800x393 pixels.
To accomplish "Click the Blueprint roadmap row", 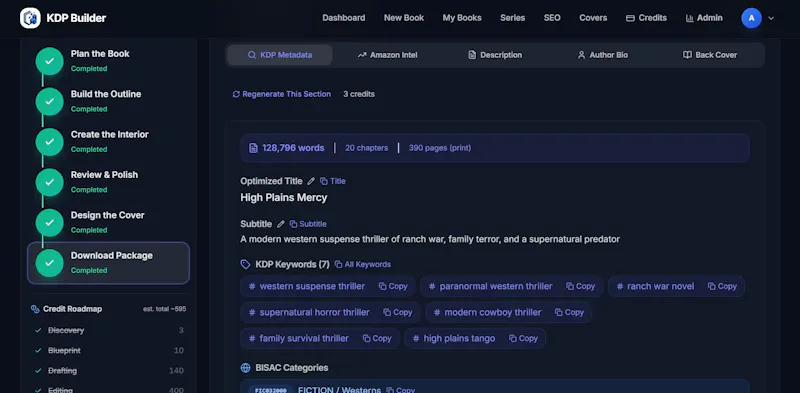I will click(109, 351).
